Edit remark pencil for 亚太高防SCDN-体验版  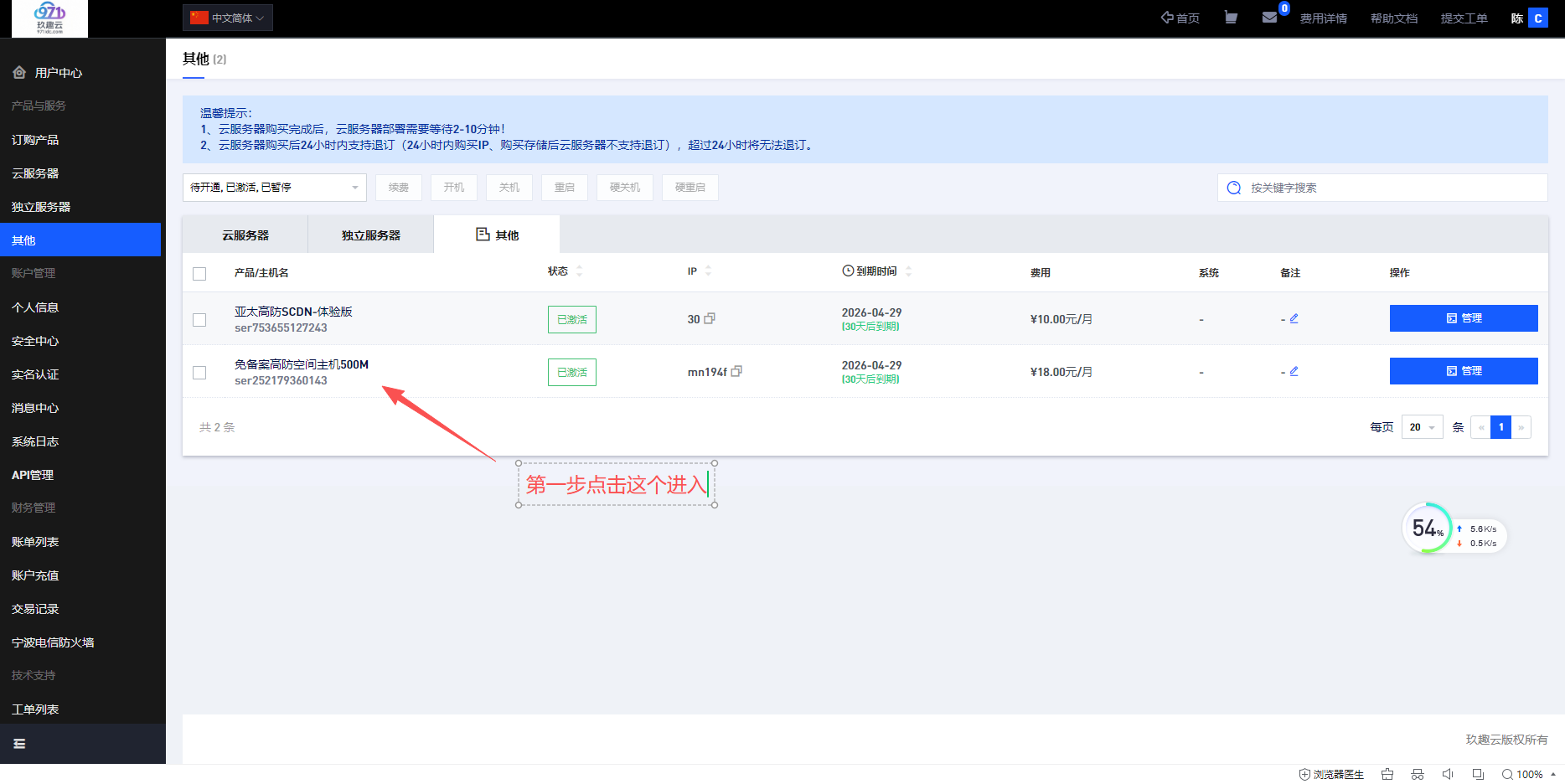click(1294, 318)
